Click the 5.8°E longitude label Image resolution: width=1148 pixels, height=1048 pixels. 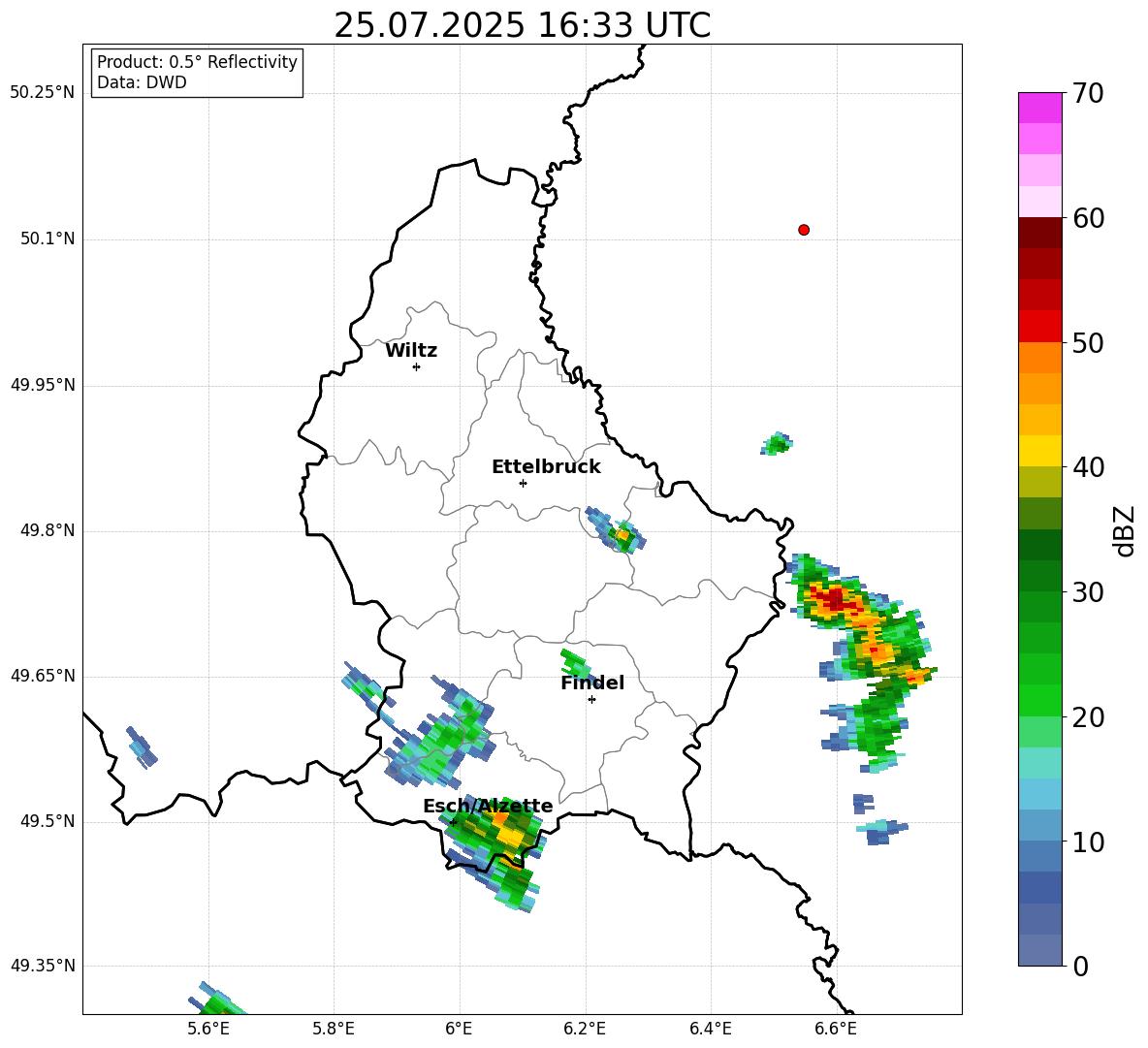(x=334, y=1029)
